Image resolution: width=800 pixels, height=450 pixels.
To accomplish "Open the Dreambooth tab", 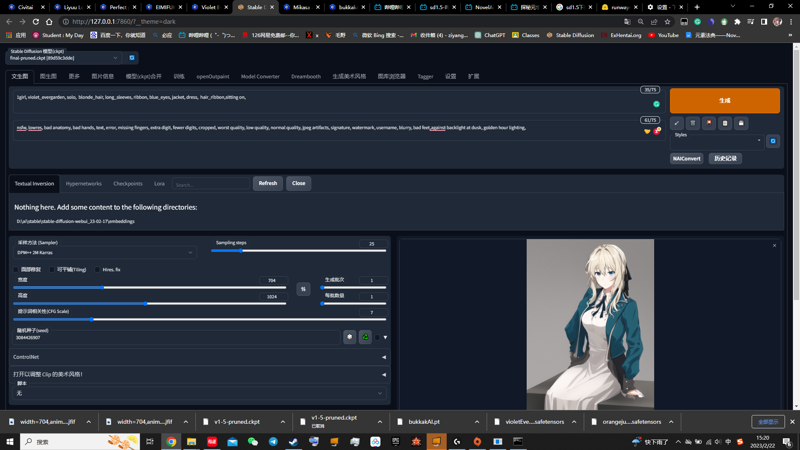I will coord(306,77).
